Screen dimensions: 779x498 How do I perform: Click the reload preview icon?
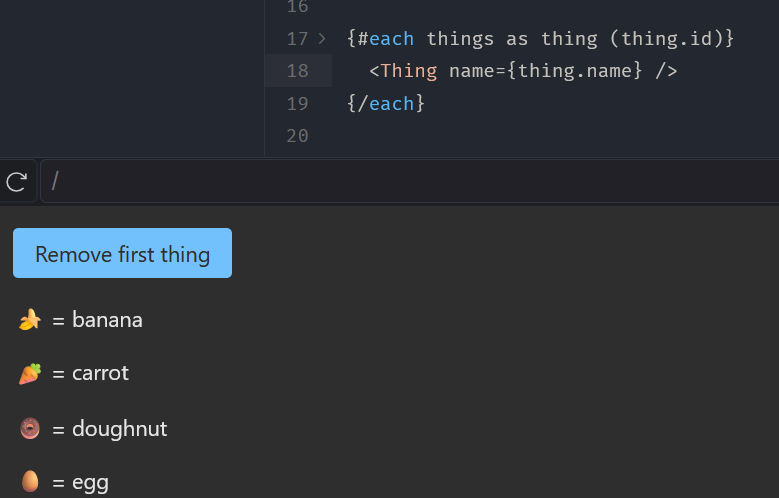pos(16,181)
